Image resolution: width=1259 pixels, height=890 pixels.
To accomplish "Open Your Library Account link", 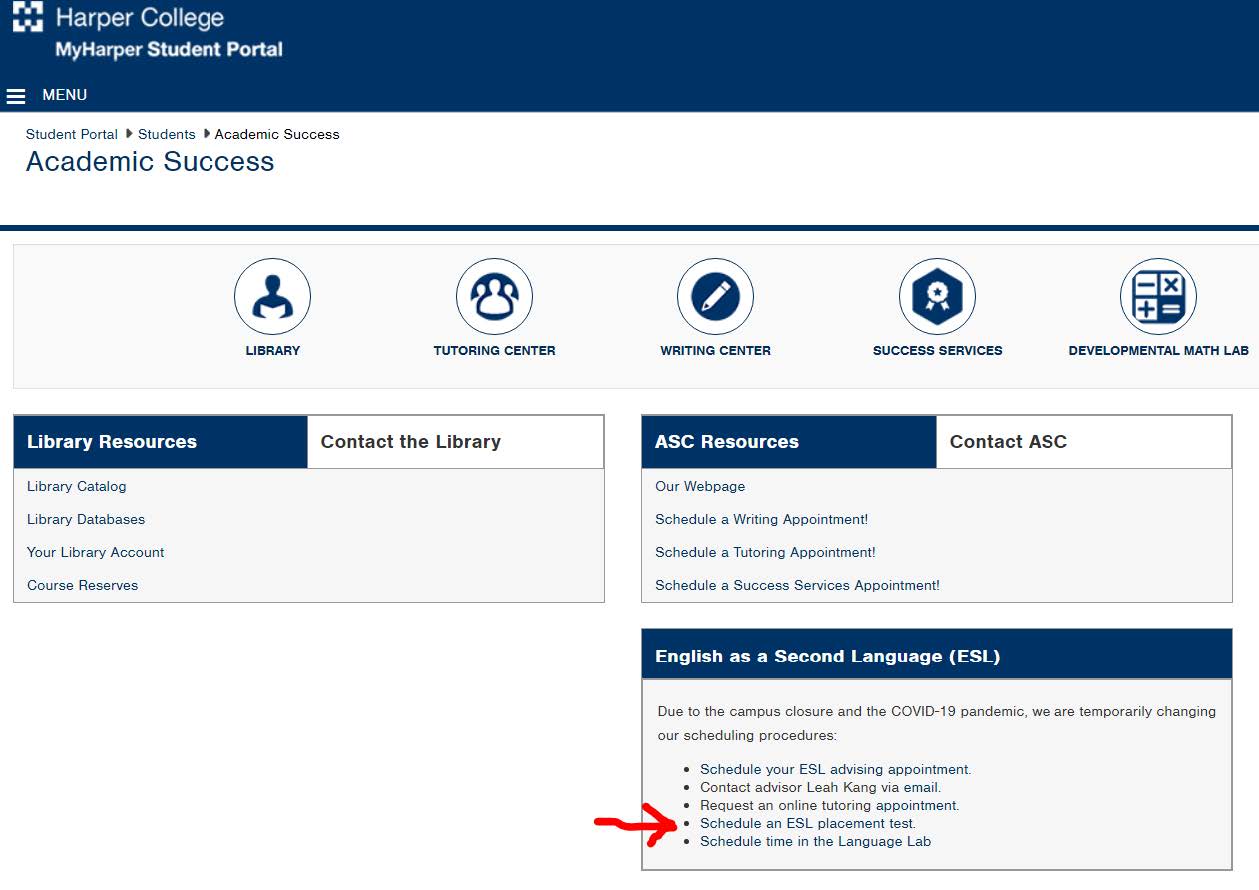I will click(x=96, y=552).
